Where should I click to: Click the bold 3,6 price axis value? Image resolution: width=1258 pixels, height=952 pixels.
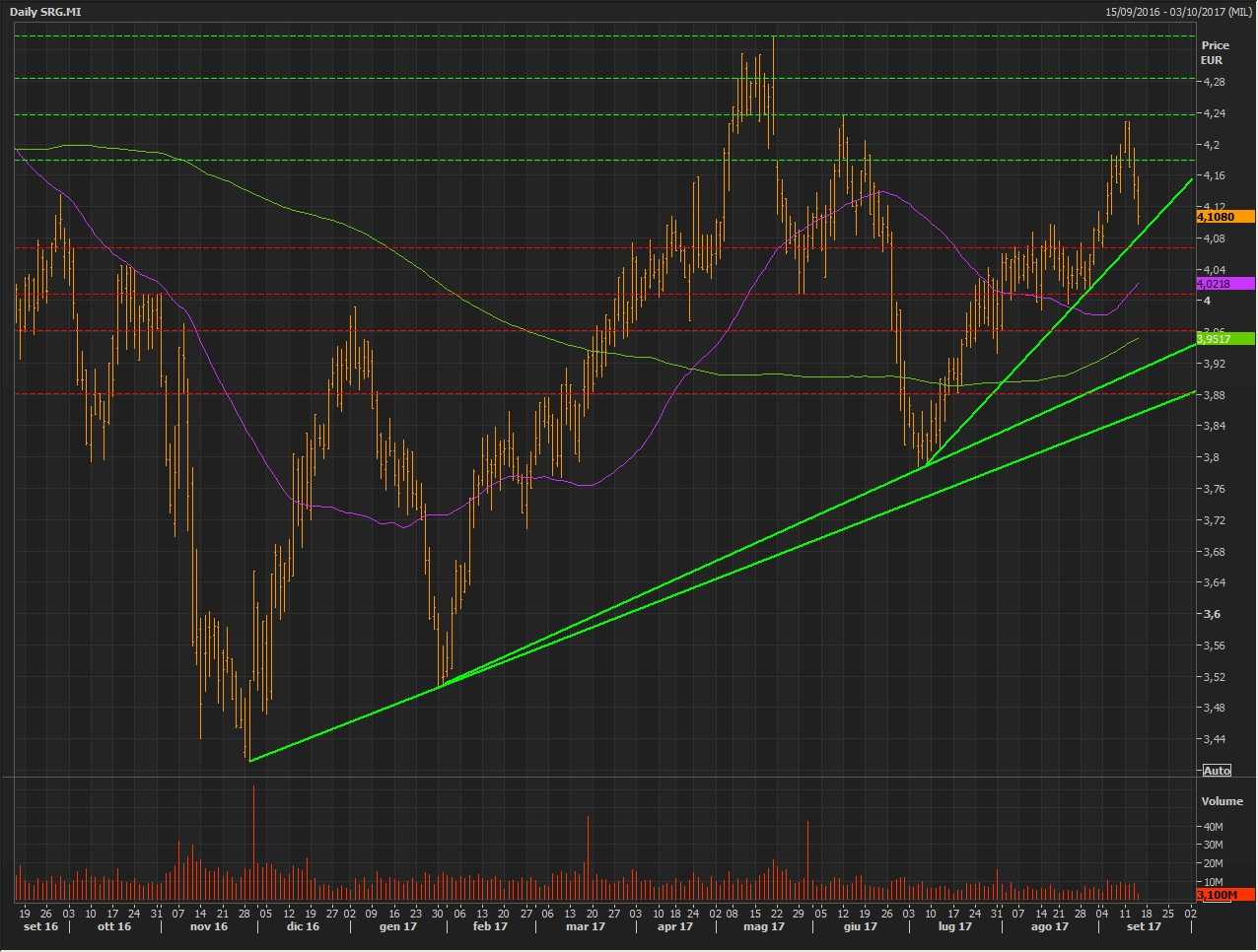coord(1212,614)
